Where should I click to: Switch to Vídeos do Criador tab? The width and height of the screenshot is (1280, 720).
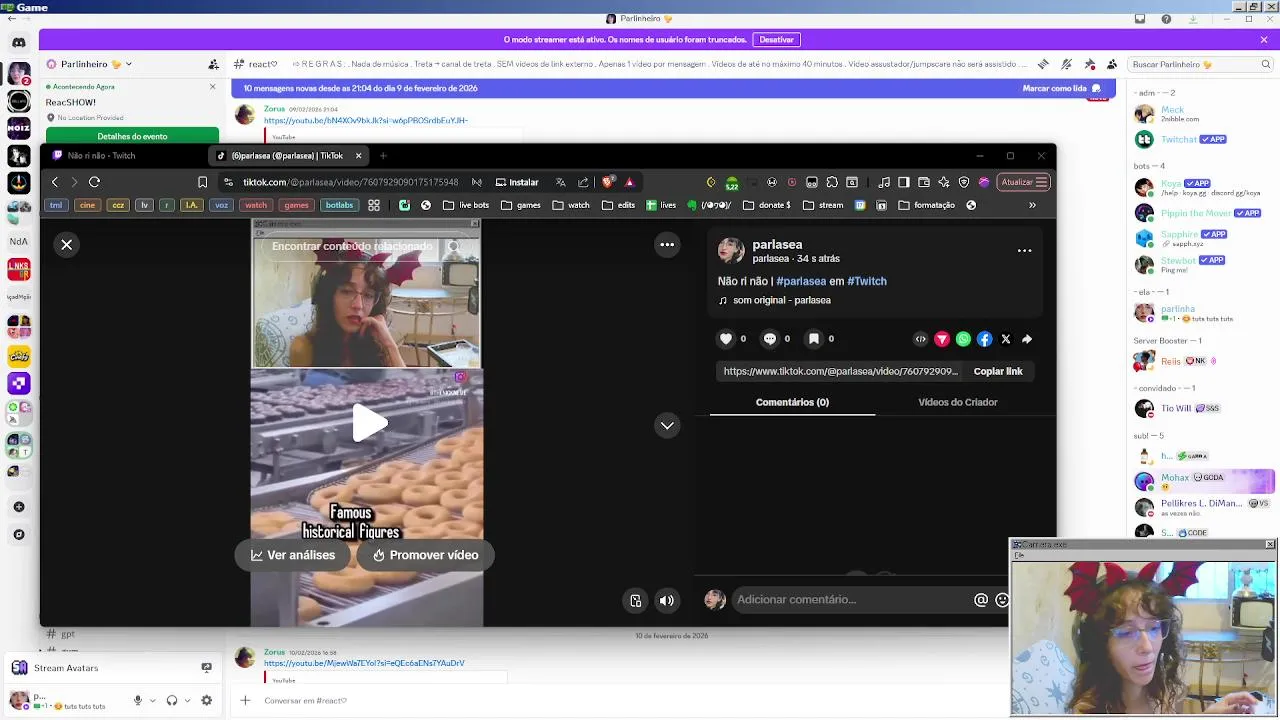pyautogui.click(x=958, y=402)
